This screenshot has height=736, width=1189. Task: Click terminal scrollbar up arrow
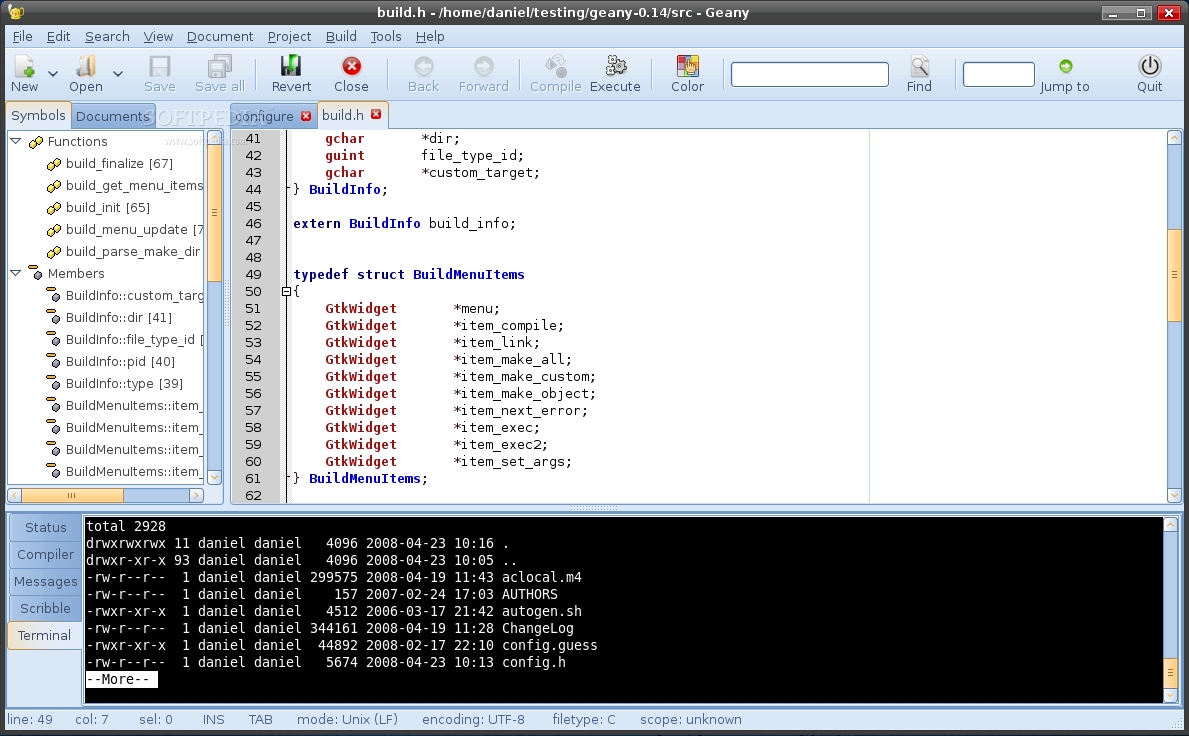[1170, 525]
